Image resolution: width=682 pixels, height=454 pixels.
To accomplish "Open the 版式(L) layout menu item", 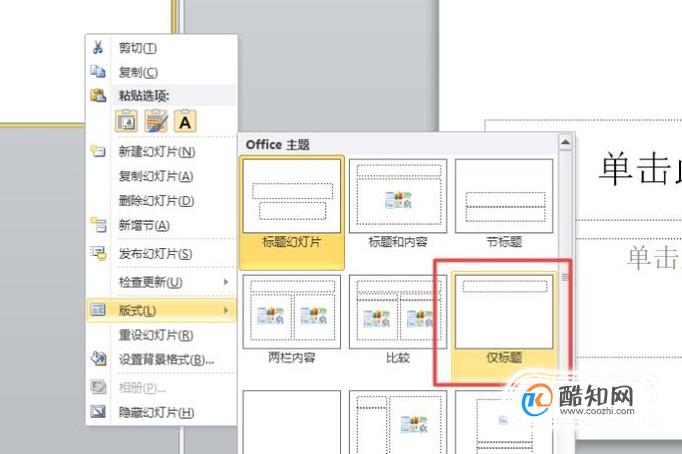I will pos(161,310).
